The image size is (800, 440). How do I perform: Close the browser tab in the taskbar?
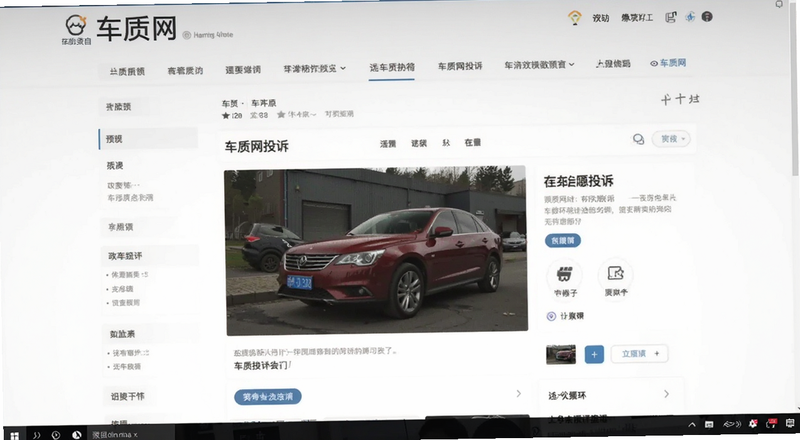click(x=135, y=435)
